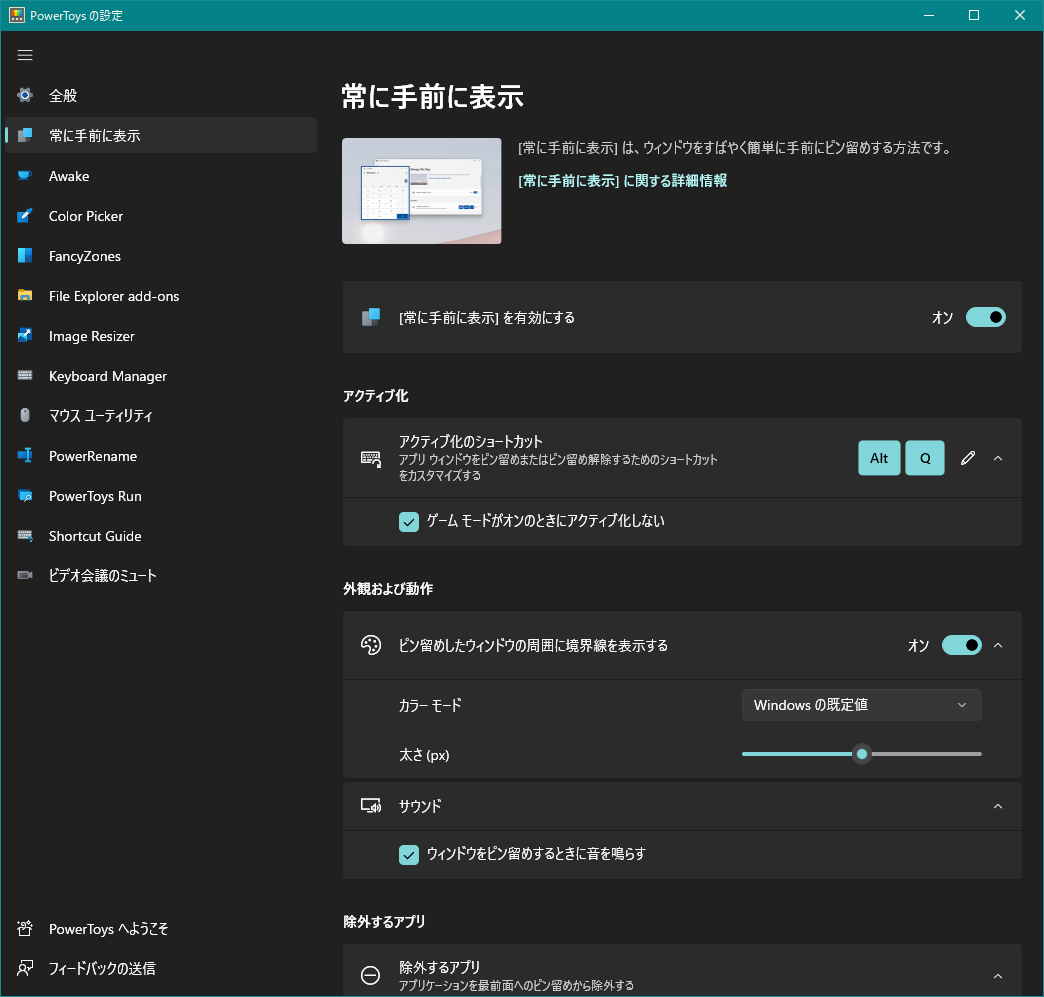Click the icon beside [常に手前に表示] を有効にする
Viewport: 1044px width, 997px height.
pyautogui.click(x=371, y=317)
